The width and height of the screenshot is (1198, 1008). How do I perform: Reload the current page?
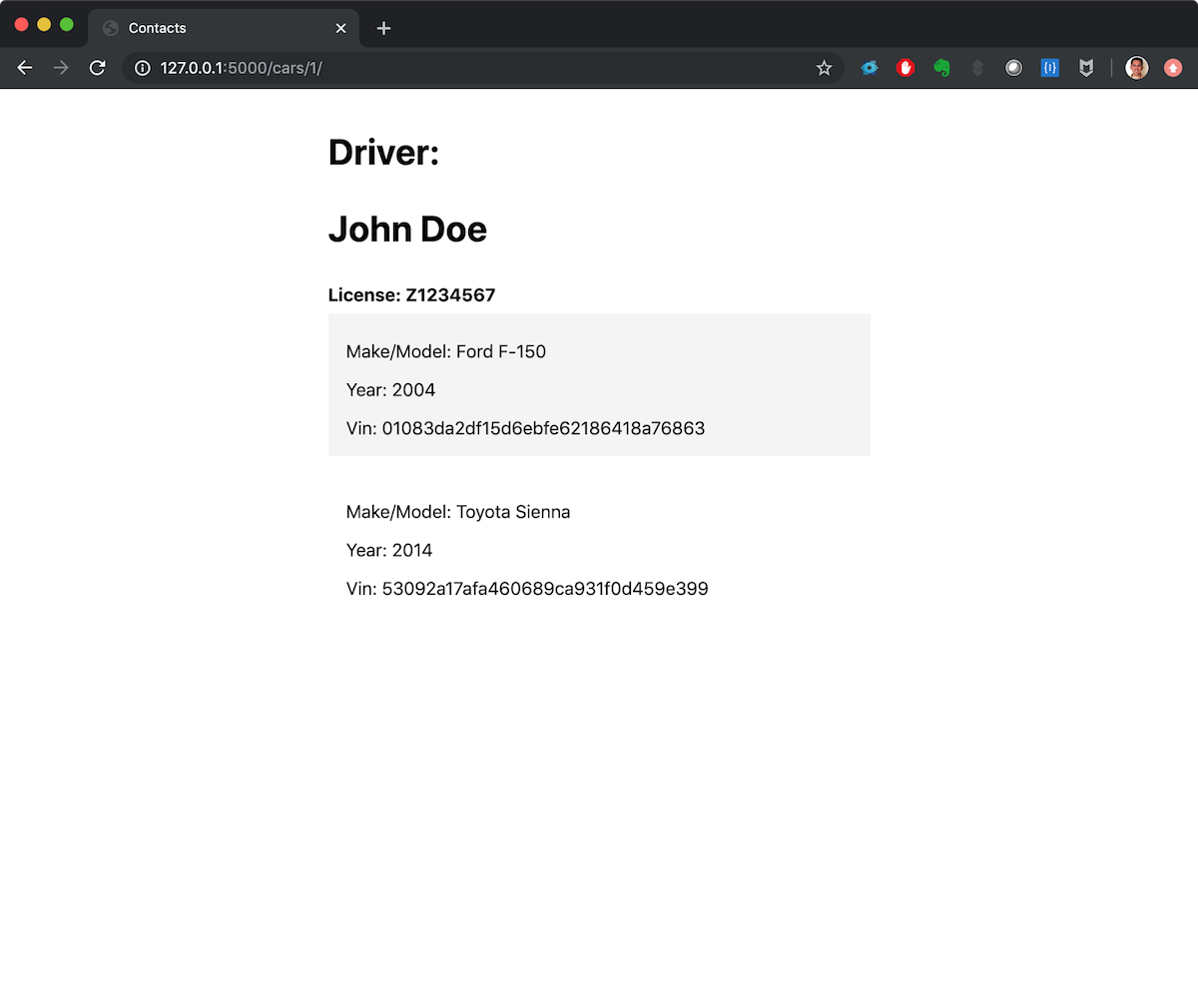(97, 68)
